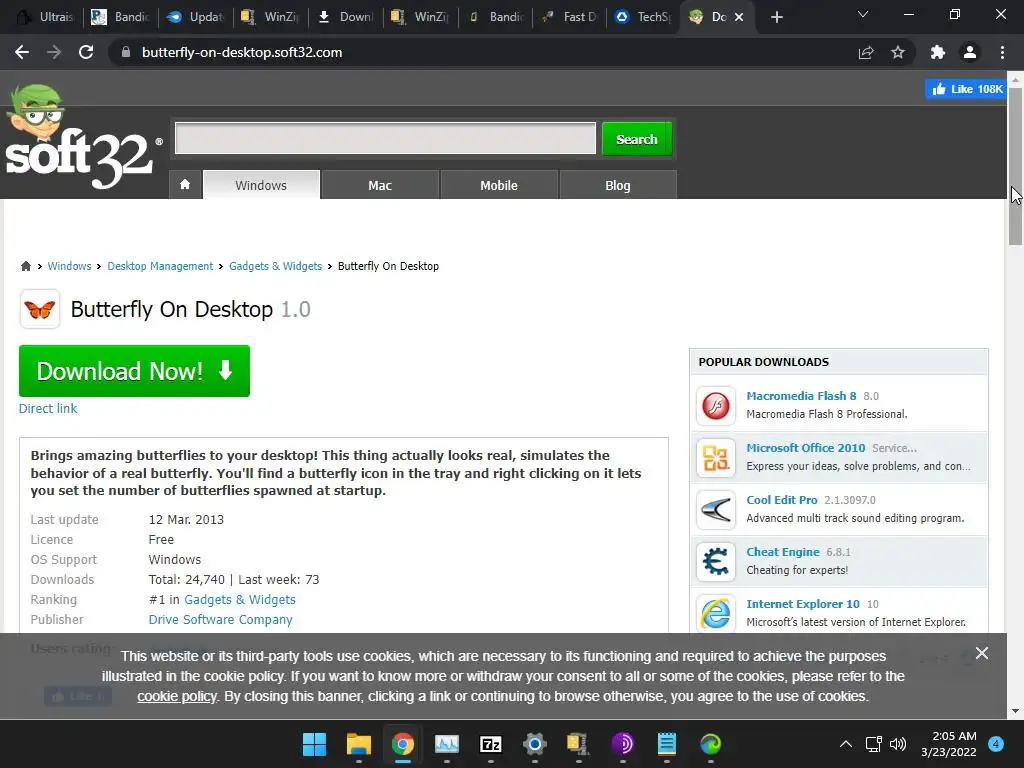Switch to the Ultrais browser tab

coord(46,17)
